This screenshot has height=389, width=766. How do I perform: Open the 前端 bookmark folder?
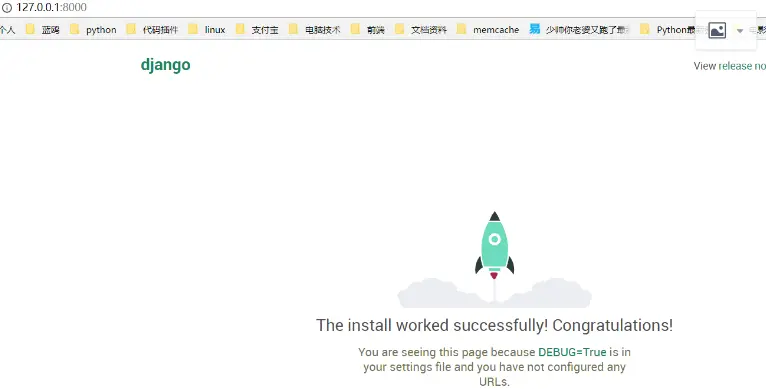click(x=367, y=30)
